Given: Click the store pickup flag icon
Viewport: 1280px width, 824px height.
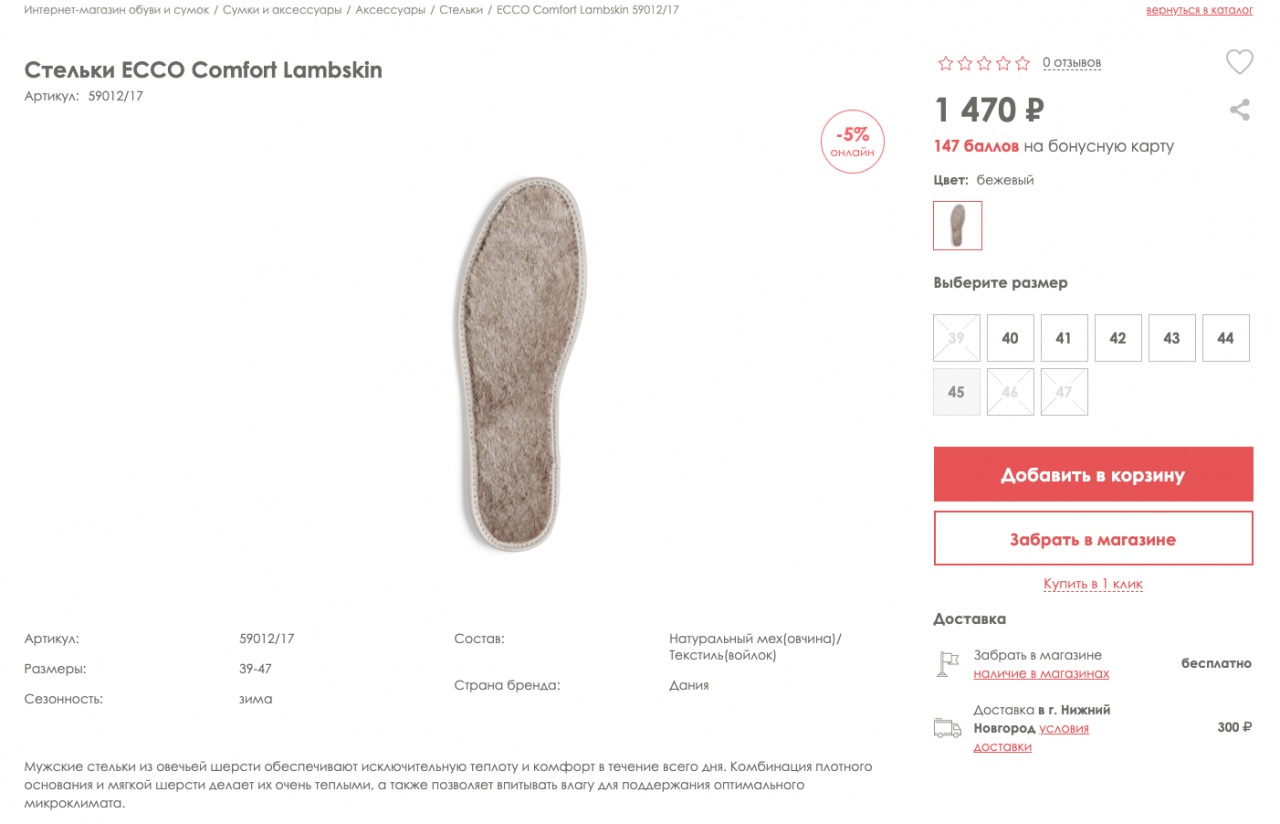Looking at the screenshot, I should tap(946, 664).
